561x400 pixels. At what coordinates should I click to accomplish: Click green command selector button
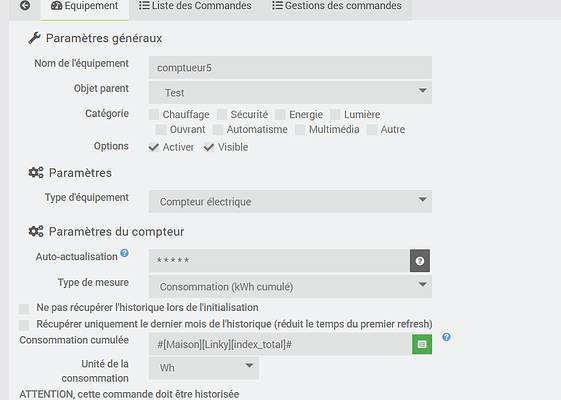click(x=422, y=344)
